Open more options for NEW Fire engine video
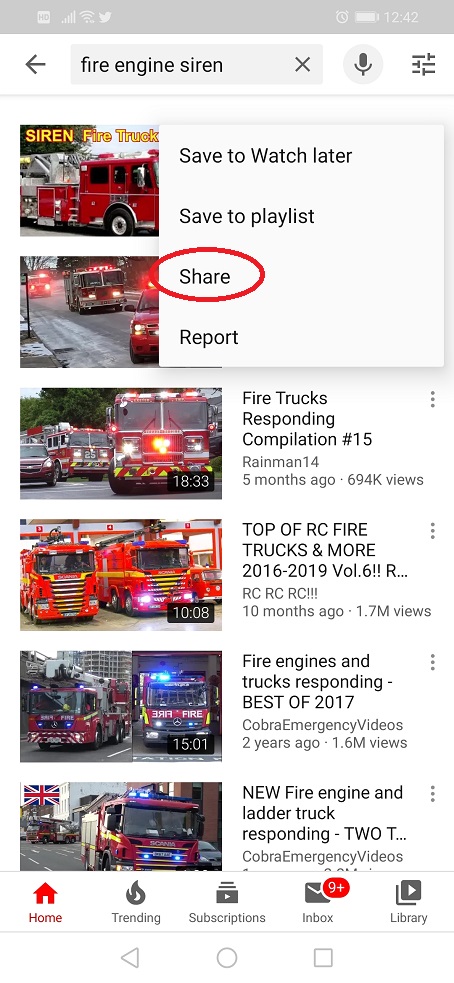The image size is (454, 983). pyautogui.click(x=432, y=794)
